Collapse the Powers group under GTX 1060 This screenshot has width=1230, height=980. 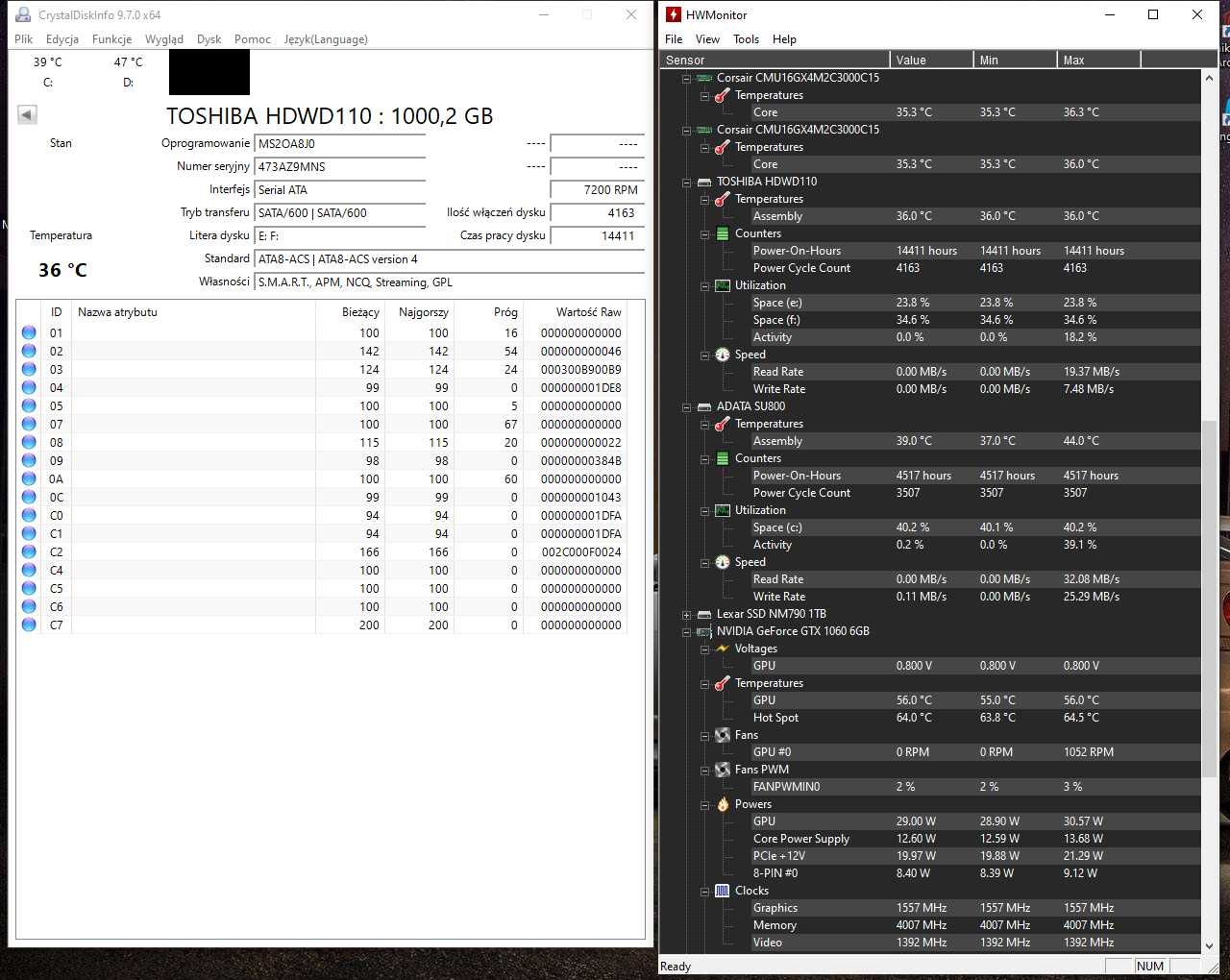tap(704, 804)
